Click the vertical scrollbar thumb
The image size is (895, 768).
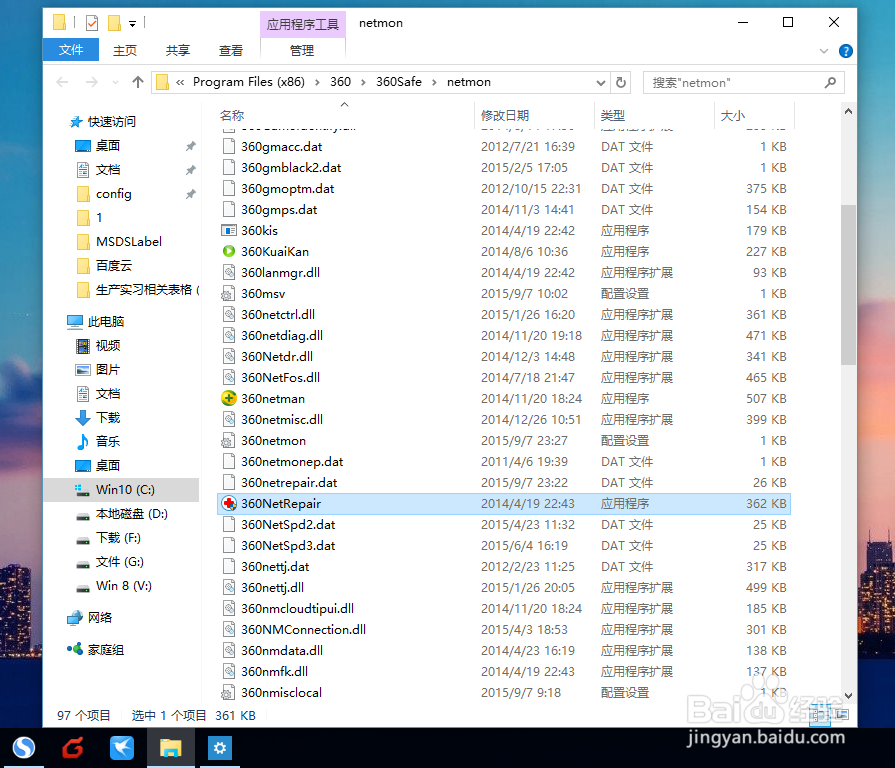click(848, 284)
